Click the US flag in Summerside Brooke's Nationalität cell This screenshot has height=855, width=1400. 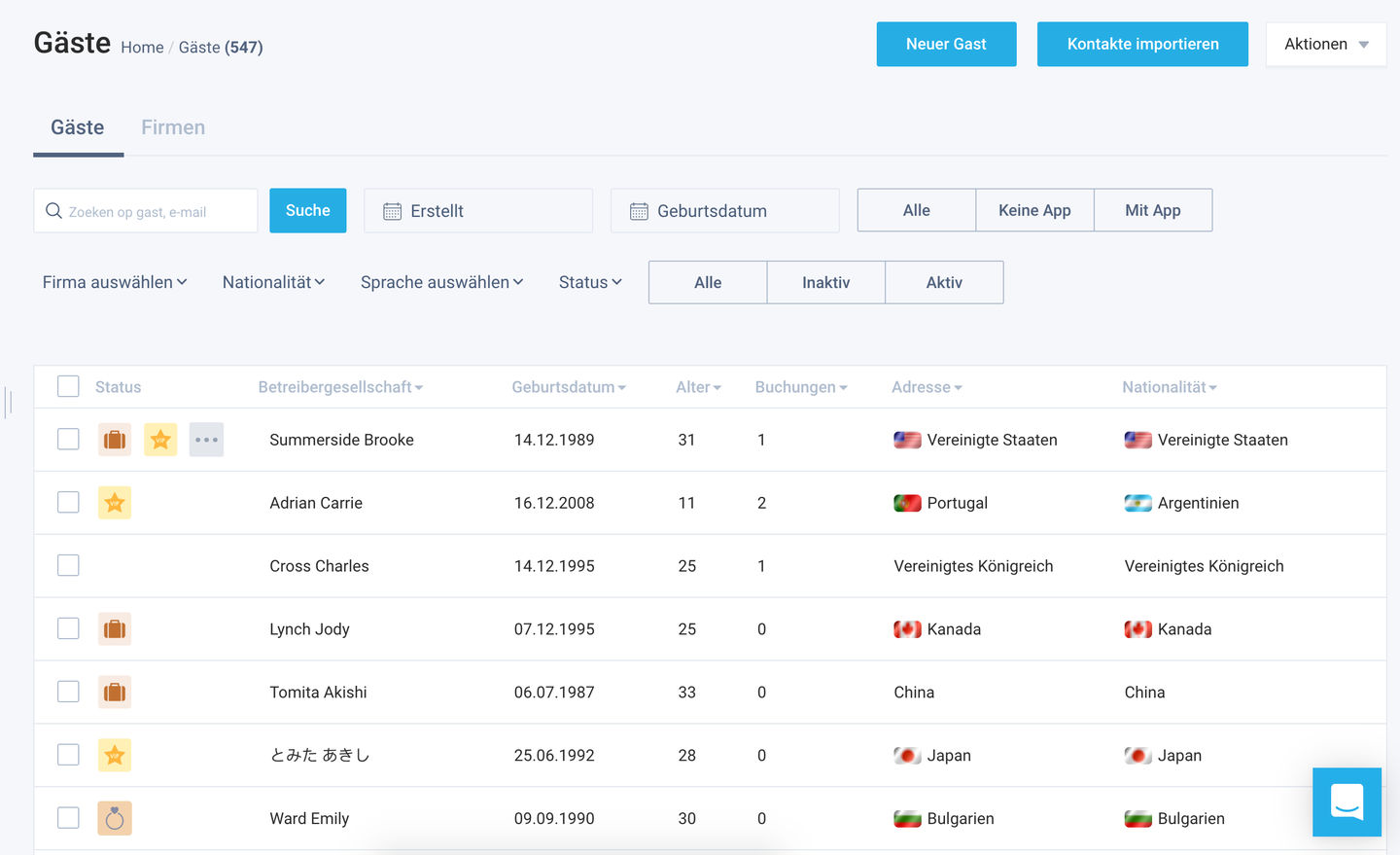click(1137, 440)
